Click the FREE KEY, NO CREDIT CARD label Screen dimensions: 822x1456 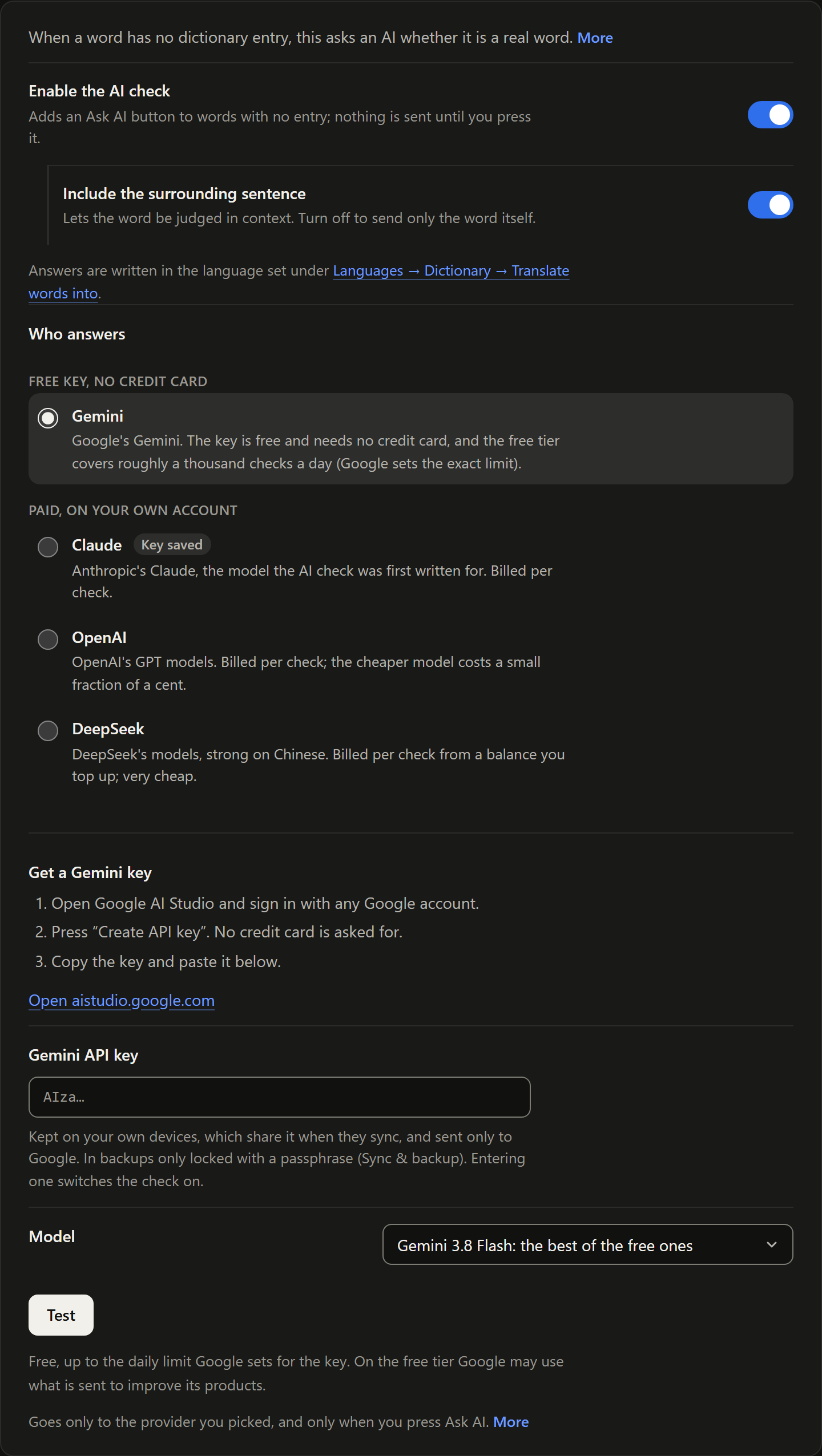click(118, 382)
